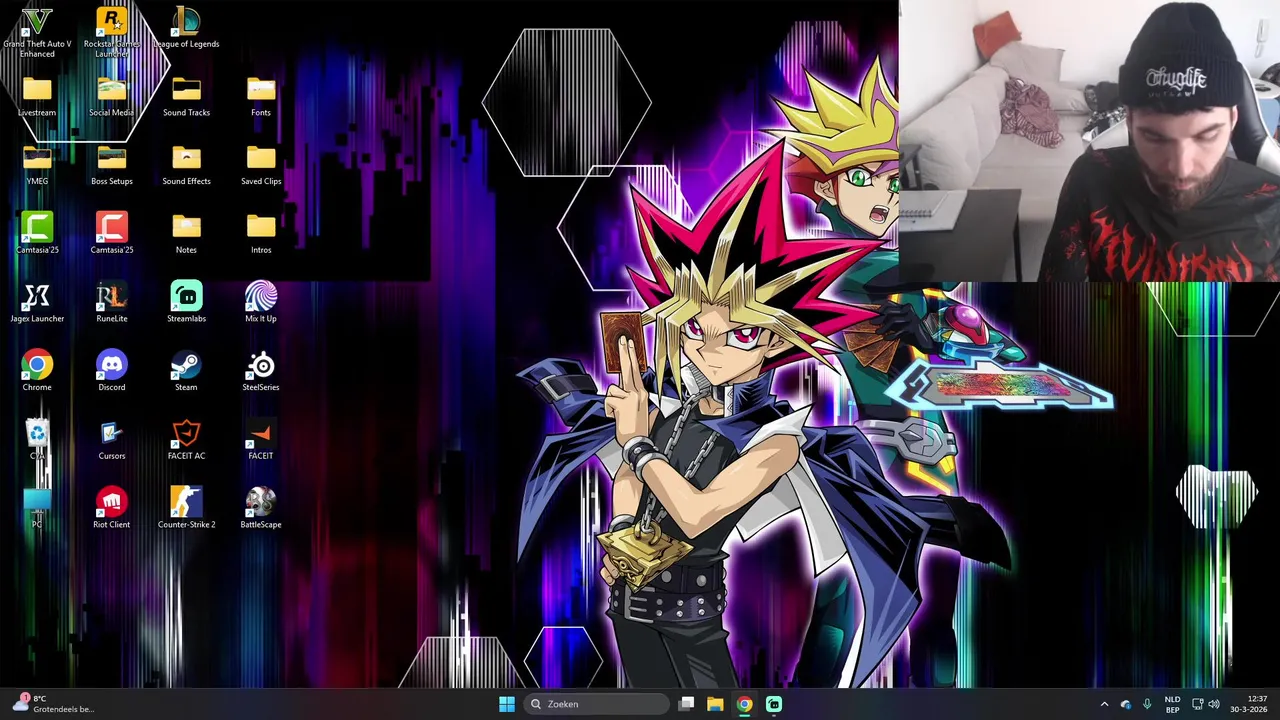Image resolution: width=1280 pixels, height=720 pixels.
Task: Select the Intros folder
Action: (261, 234)
